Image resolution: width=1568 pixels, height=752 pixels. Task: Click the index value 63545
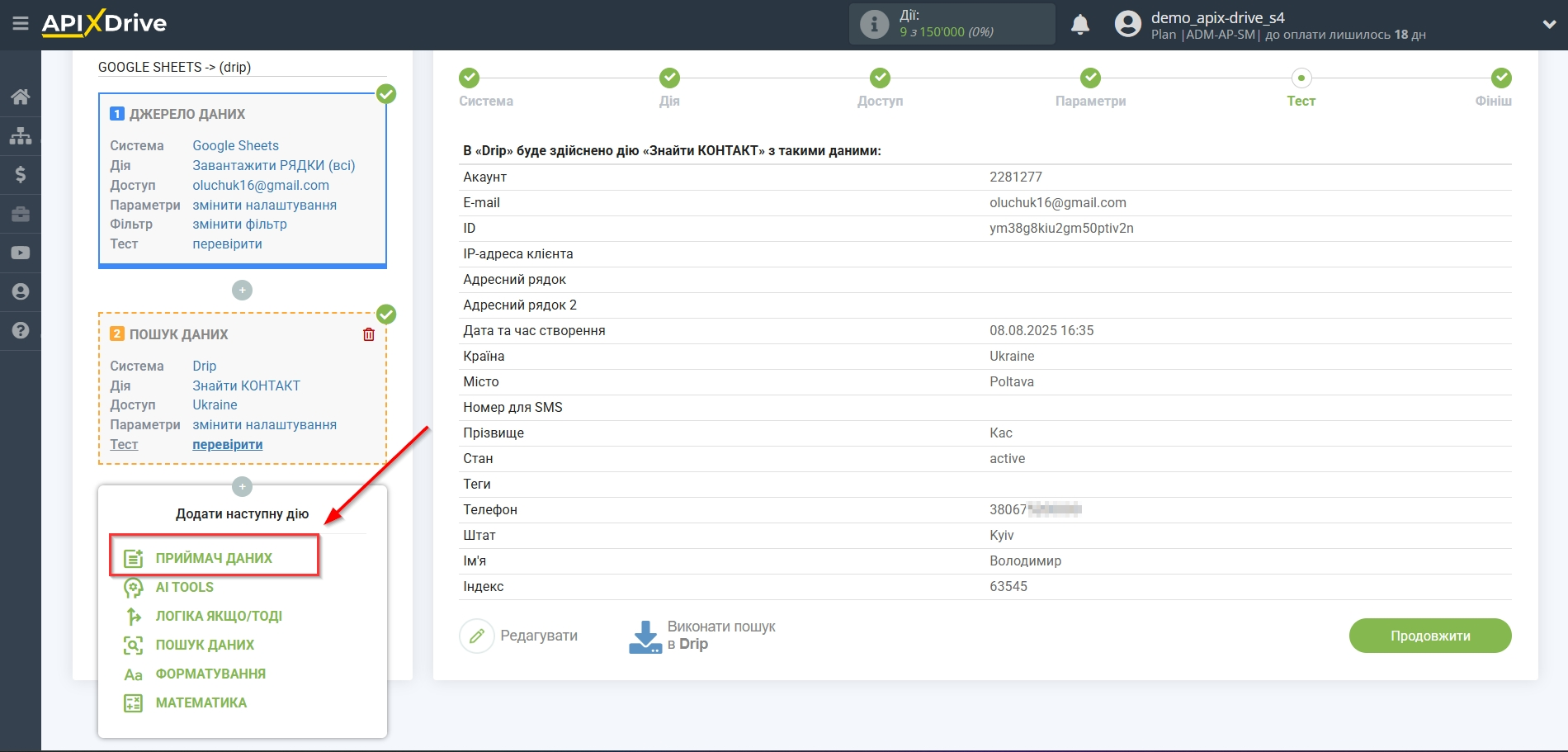1008,586
